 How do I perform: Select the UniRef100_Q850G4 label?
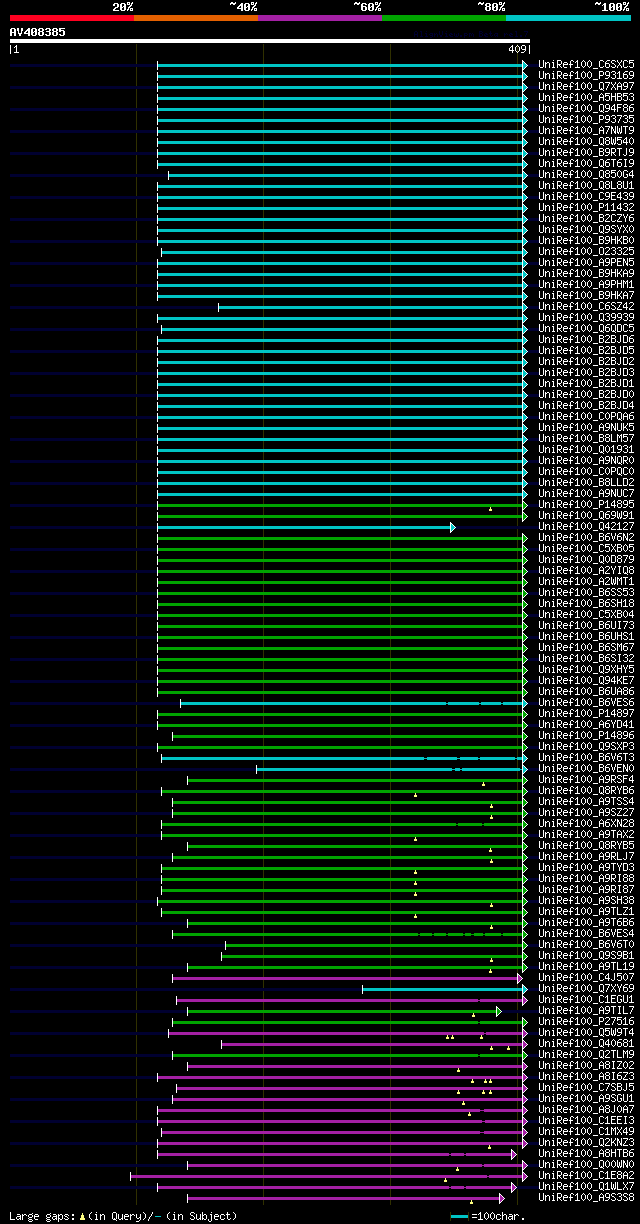(x=586, y=175)
